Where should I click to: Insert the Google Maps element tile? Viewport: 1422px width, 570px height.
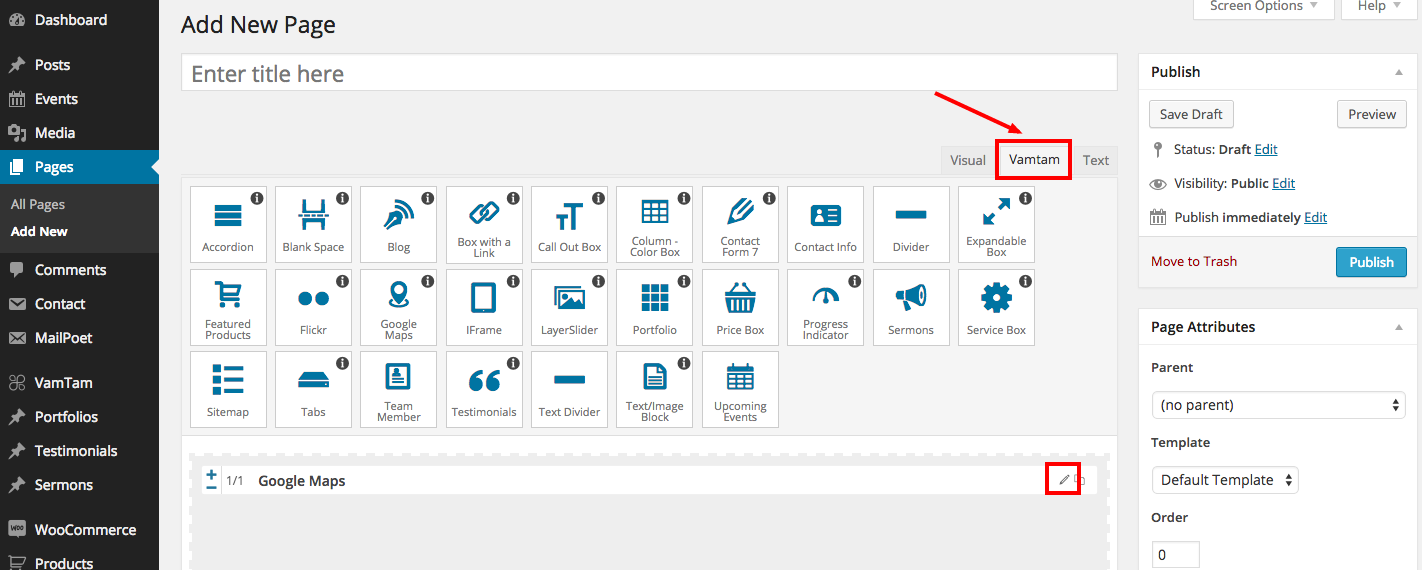[398, 307]
